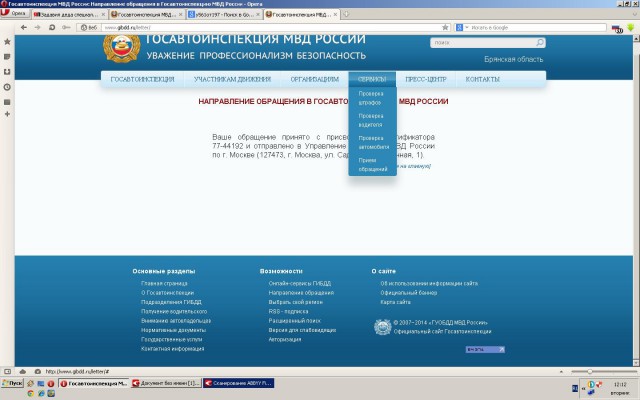The height and width of the screenshot is (400, 640).
Task: Click the Opera Link cloud icon
Action: click(x=23, y=371)
